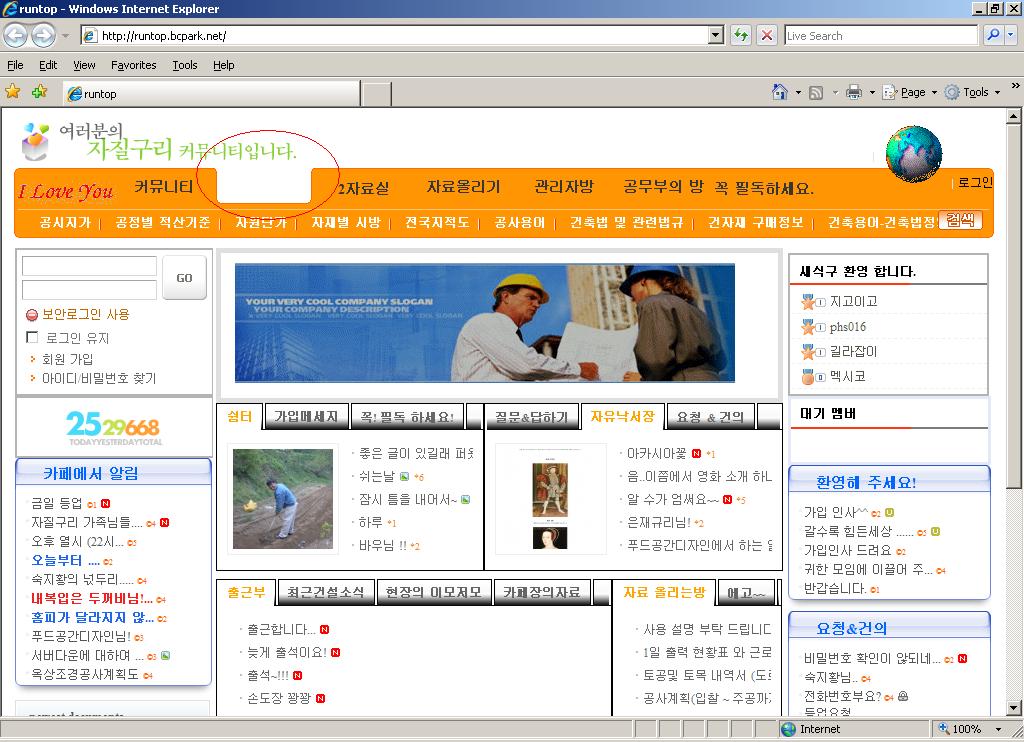Screen dimensions: 1024x742
Task: Click the Internet zone globe icon
Action: pyautogui.click(x=789, y=729)
